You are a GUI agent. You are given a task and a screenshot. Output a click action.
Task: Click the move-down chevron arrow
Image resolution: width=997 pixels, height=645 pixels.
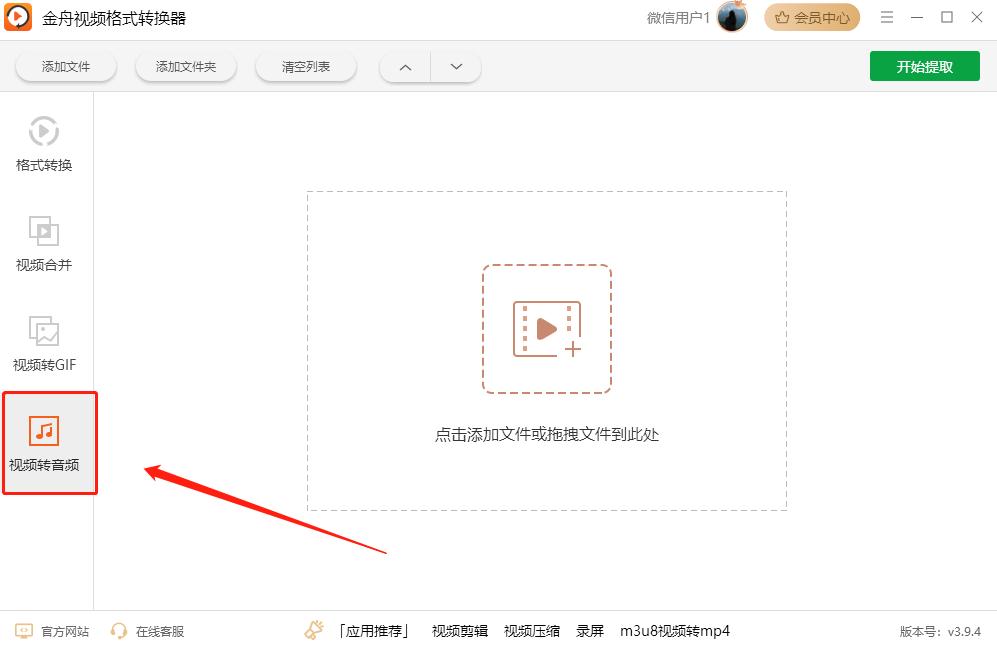(456, 66)
